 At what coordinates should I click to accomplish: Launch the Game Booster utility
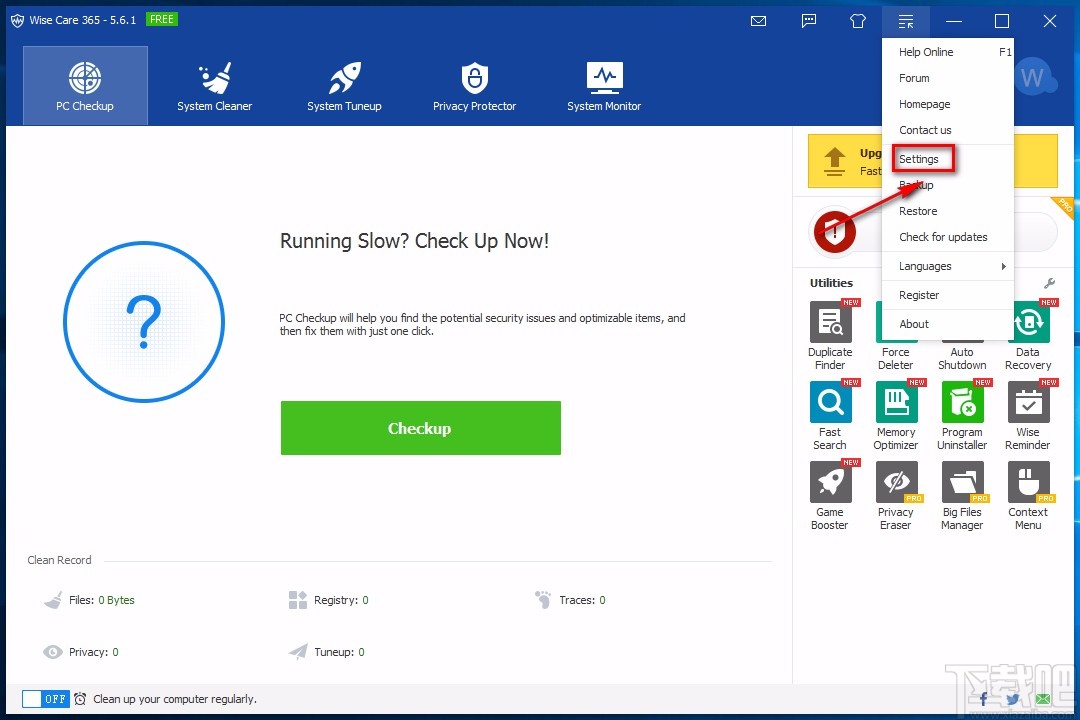[x=830, y=483]
